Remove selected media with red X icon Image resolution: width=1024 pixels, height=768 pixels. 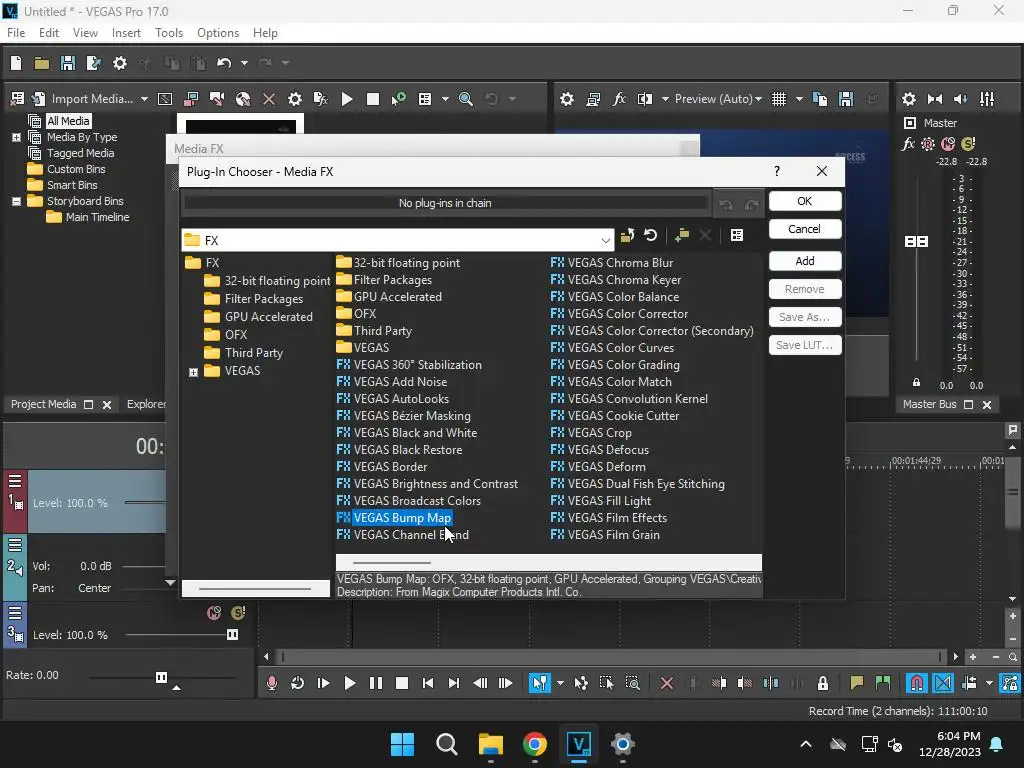(268, 99)
